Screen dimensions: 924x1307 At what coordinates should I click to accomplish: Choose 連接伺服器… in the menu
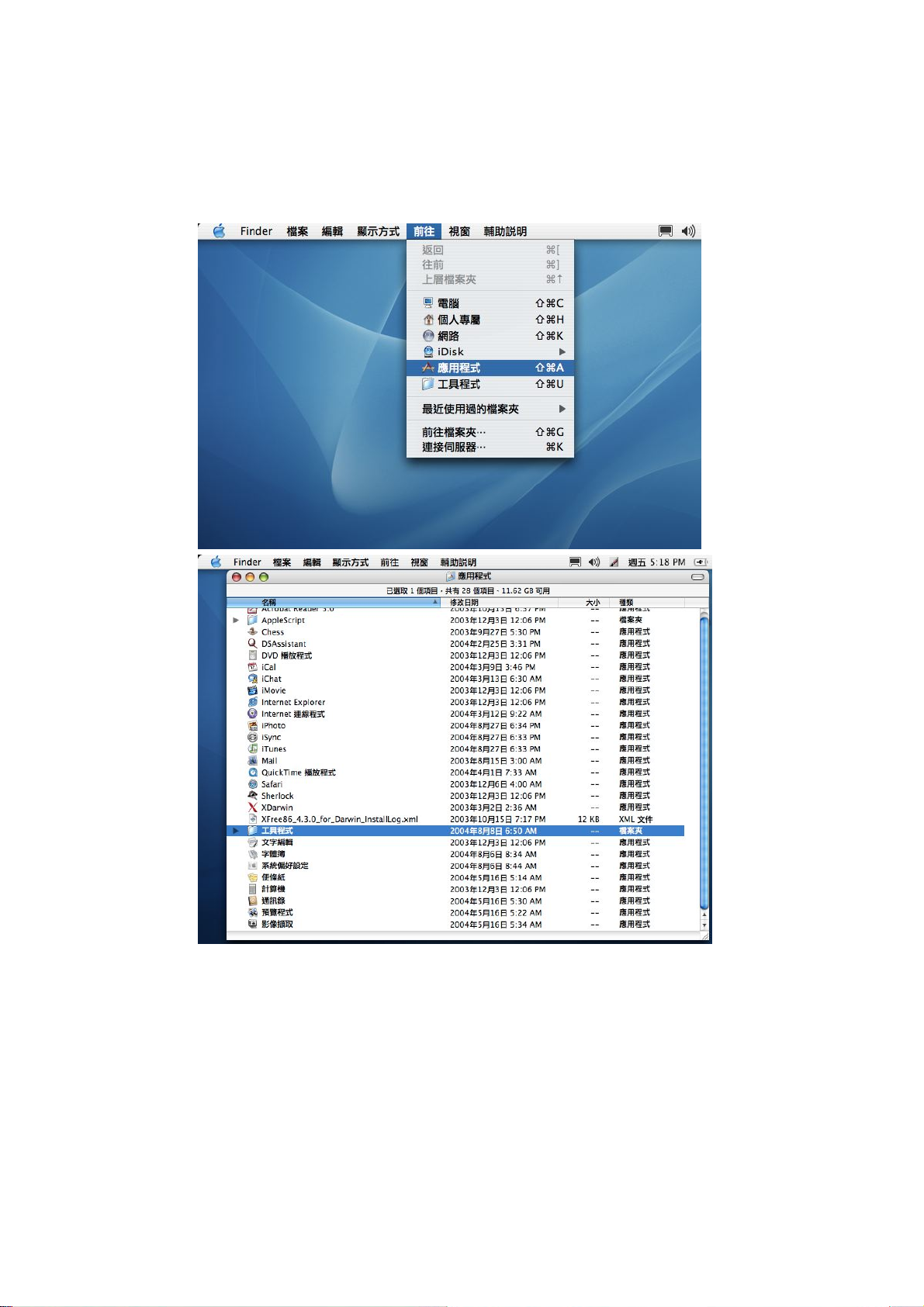(490, 447)
